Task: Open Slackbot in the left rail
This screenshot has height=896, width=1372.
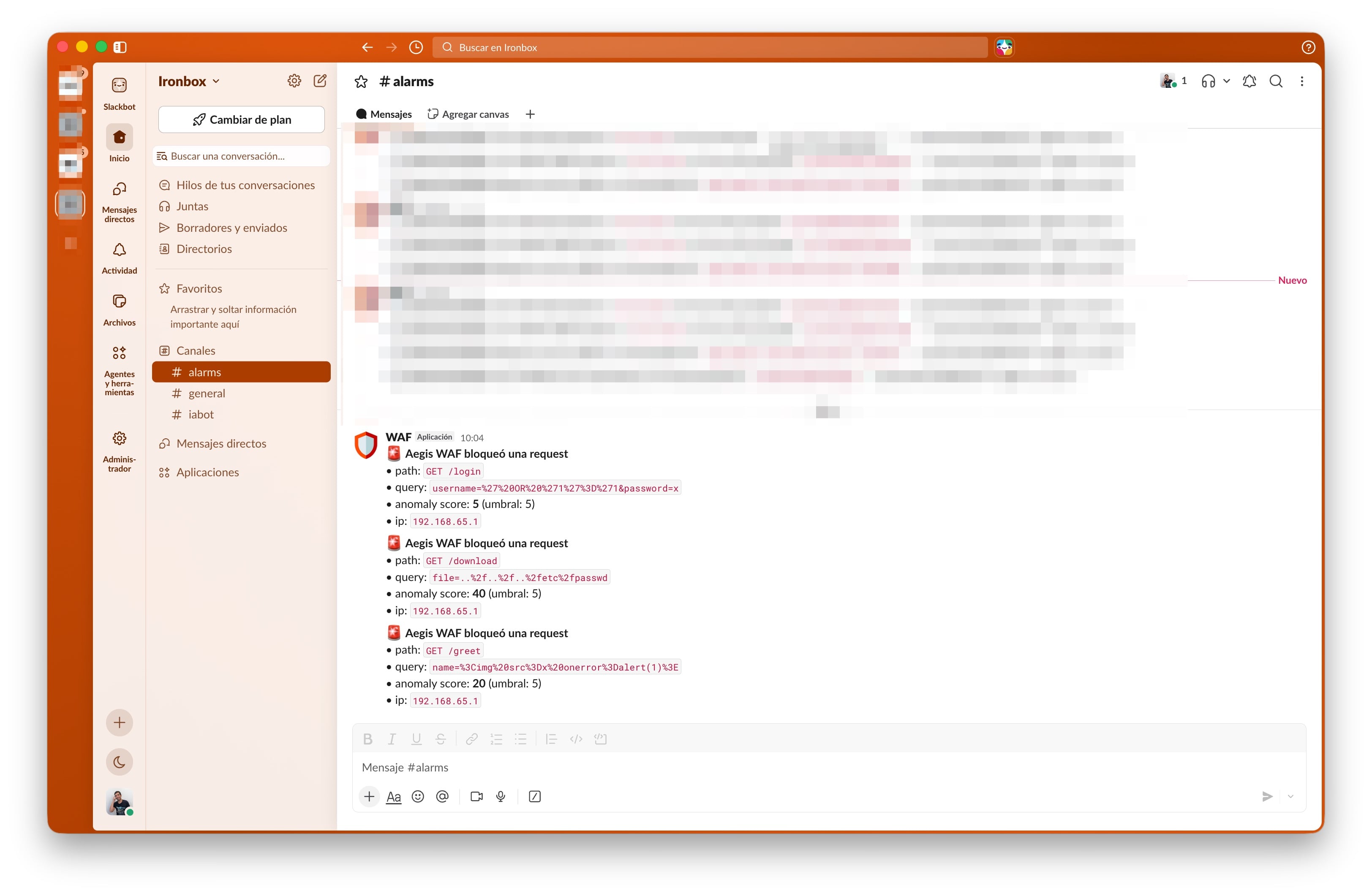Action: [119, 94]
